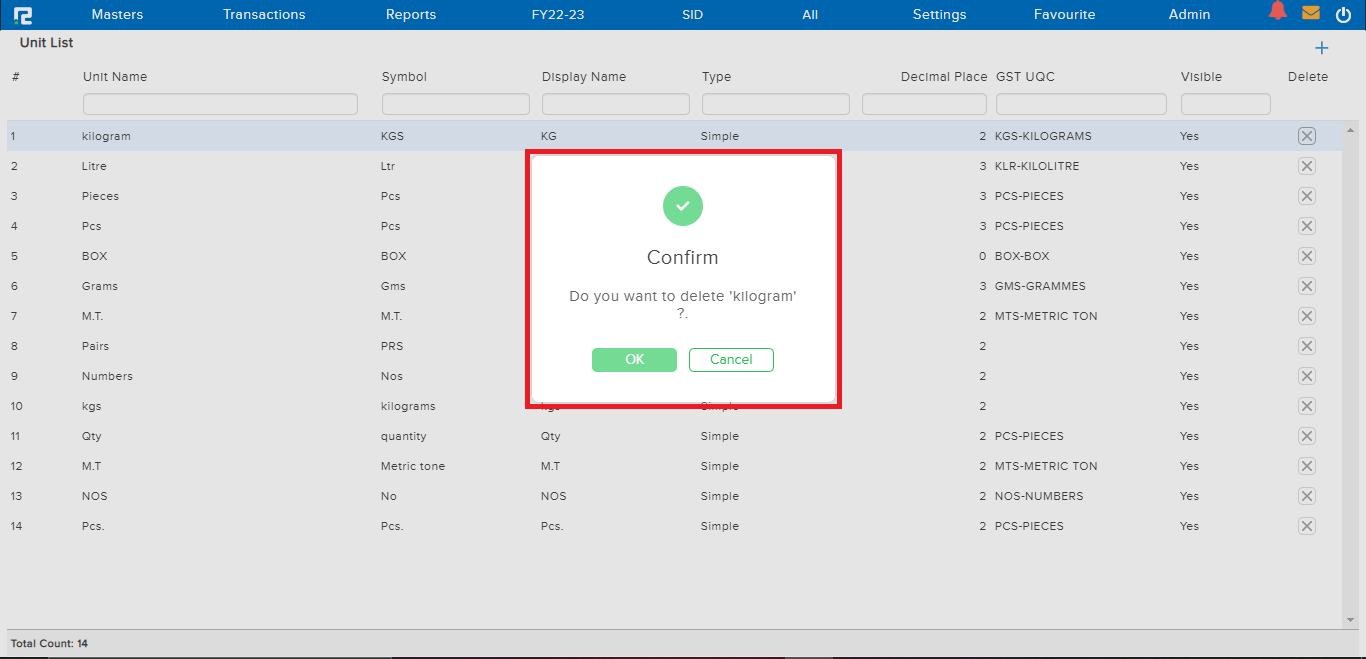Open the mail envelope icon

[x=1310, y=13]
